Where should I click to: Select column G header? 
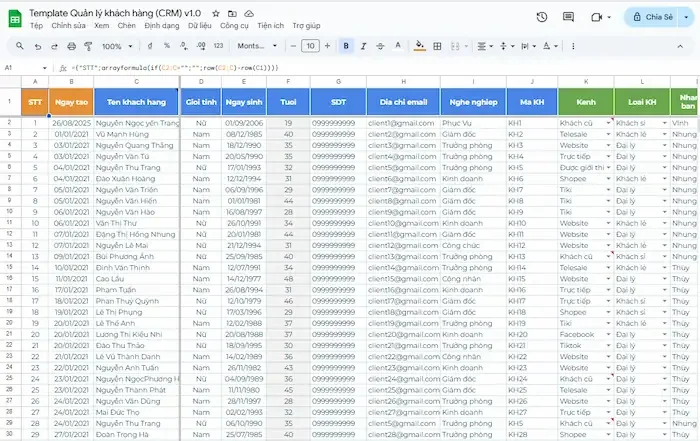(338, 81)
